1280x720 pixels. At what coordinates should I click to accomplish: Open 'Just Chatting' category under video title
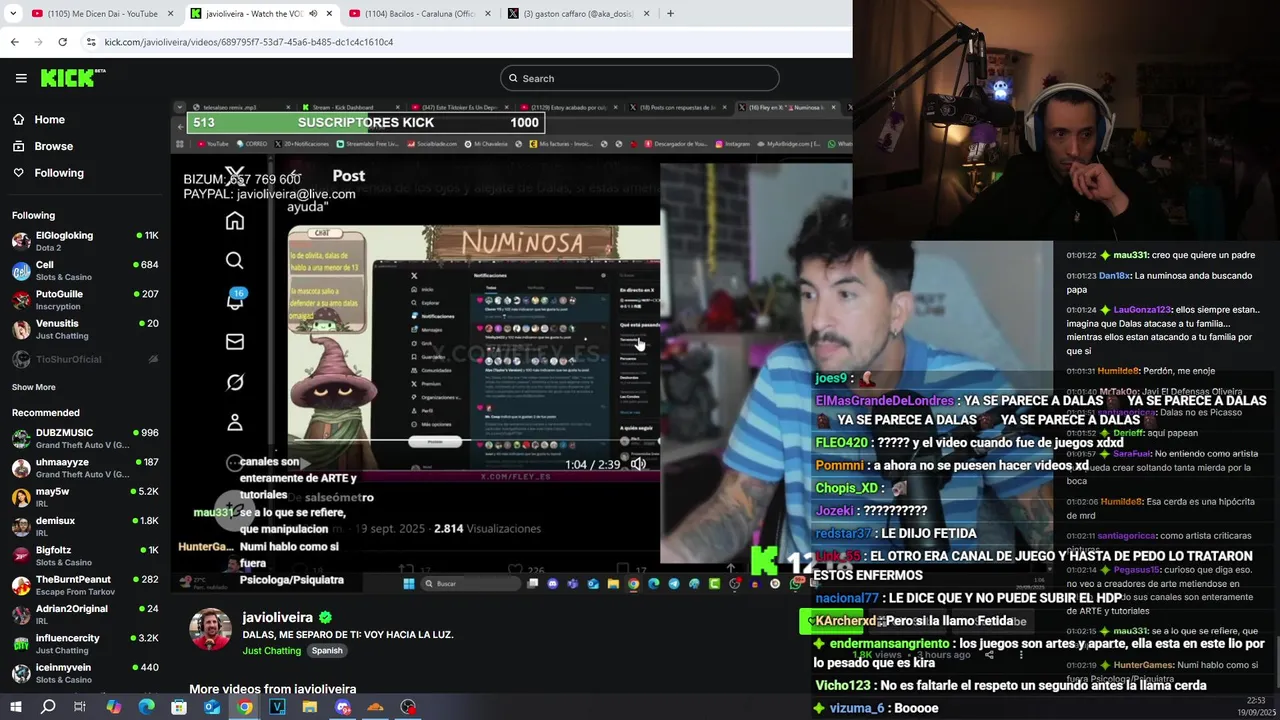click(x=271, y=650)
